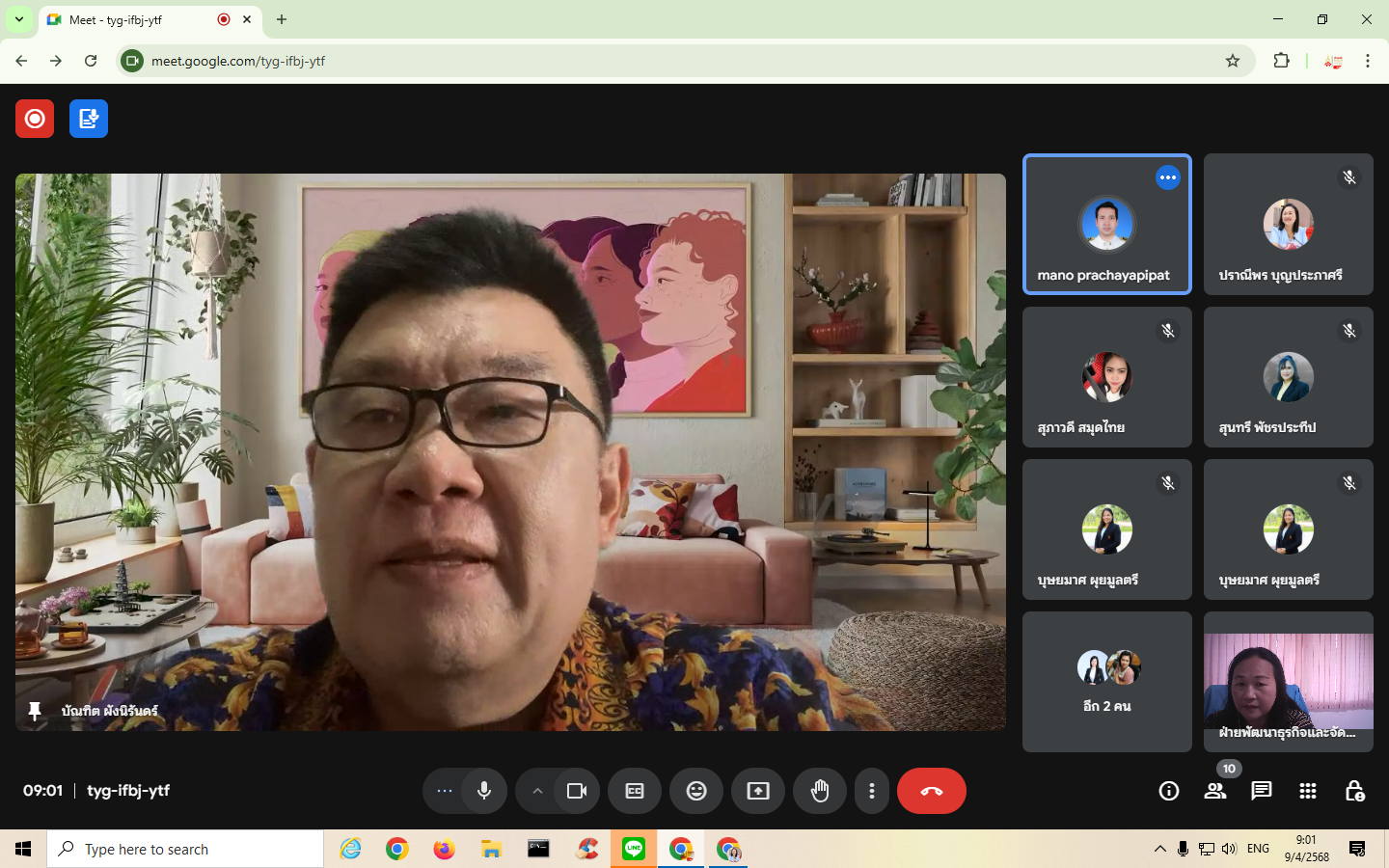
Task: Click the pin icon on the main video
Action: tap(35, 711)
